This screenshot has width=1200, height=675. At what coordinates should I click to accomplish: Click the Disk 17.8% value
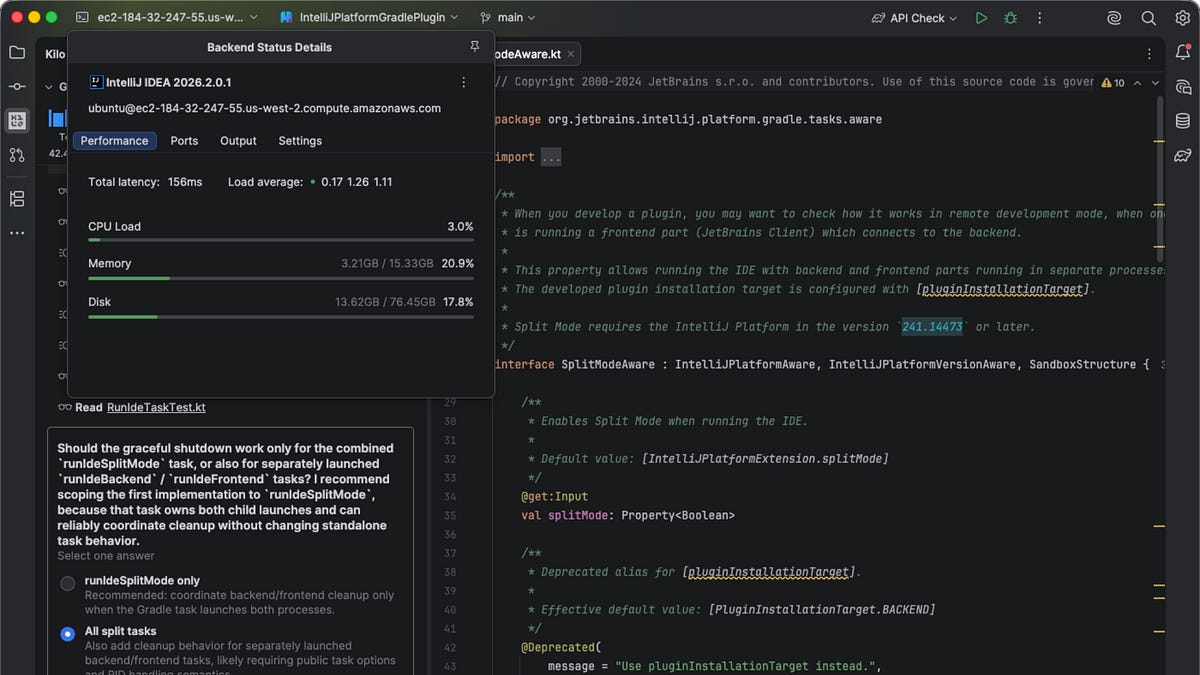(458, 301)
